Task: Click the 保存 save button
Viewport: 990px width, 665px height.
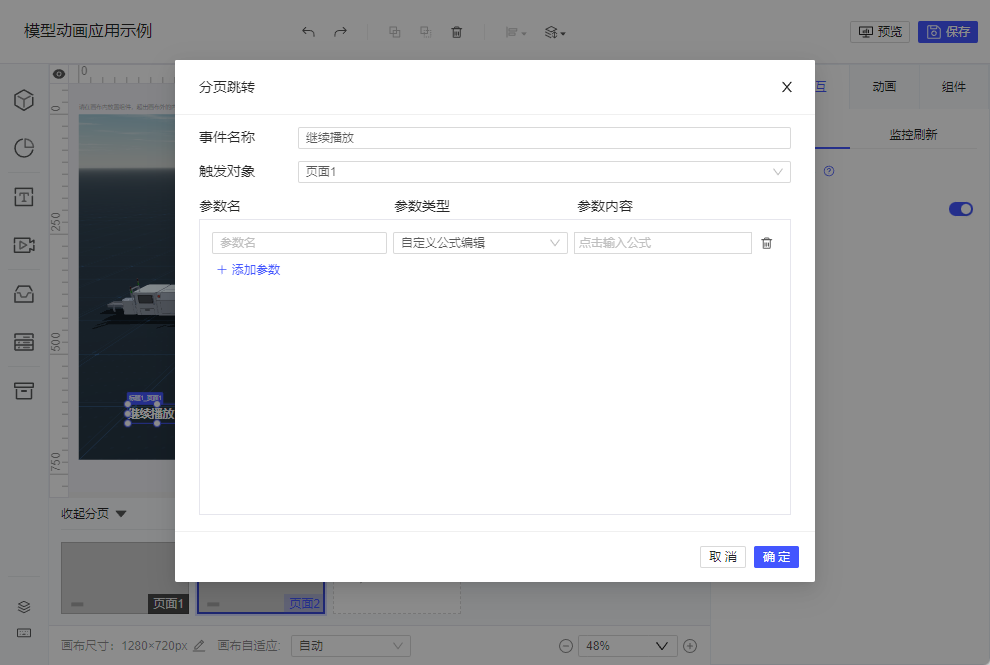Action: [948, 32]
